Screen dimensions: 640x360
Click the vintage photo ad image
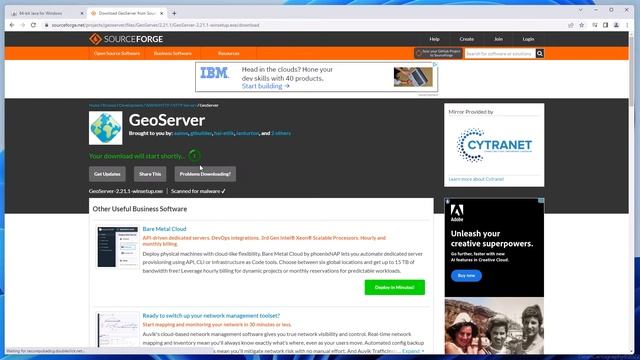pos(494,326)
